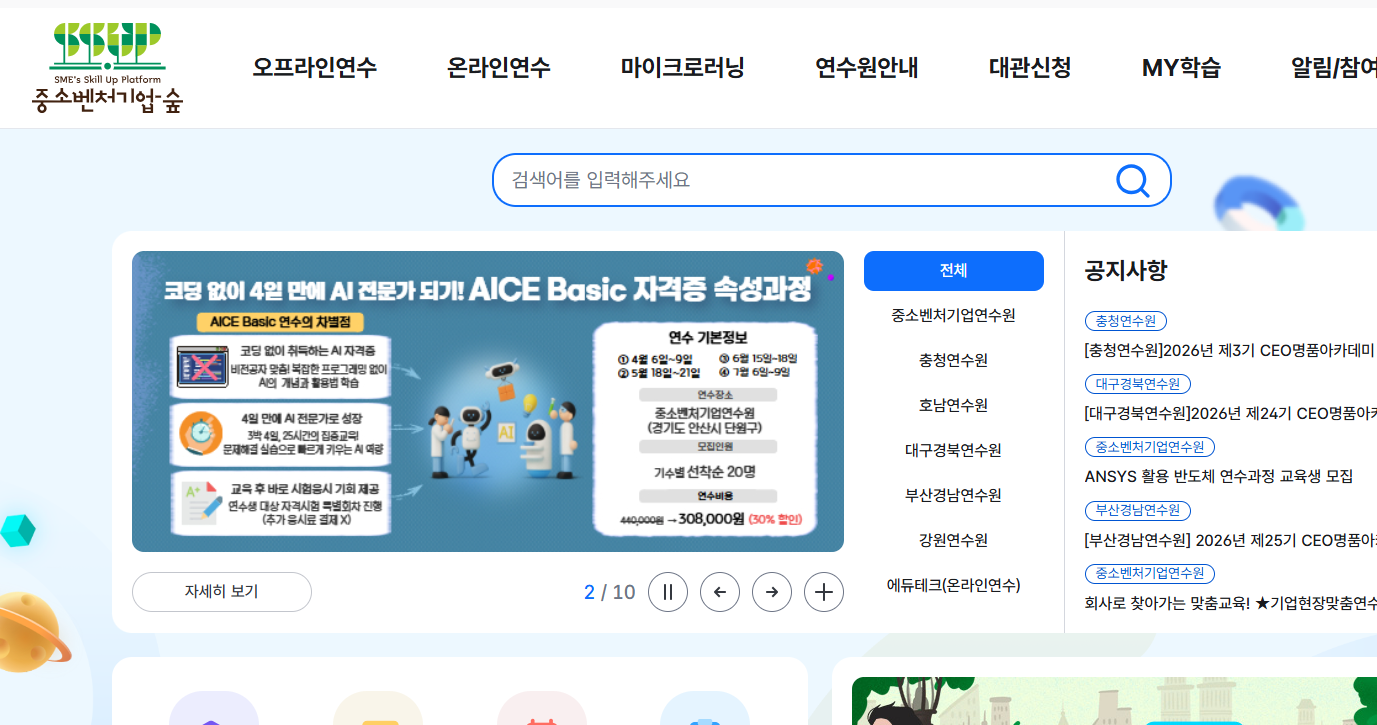1377x725 pixels.
Task: Select the 강원연수원 filter tab
Action: [x=954, y=540]
